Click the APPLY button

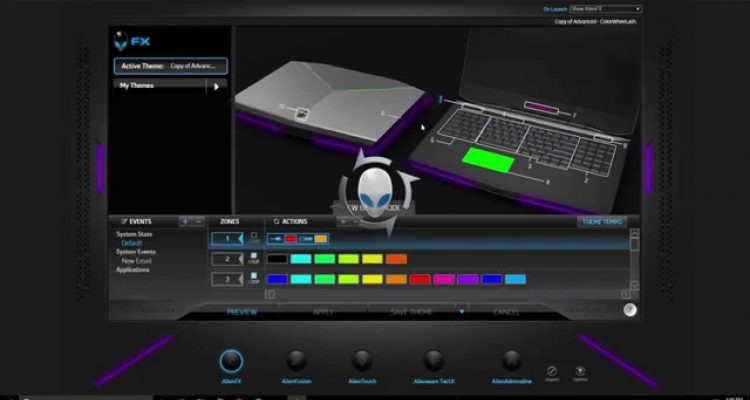tap(323, 312)
